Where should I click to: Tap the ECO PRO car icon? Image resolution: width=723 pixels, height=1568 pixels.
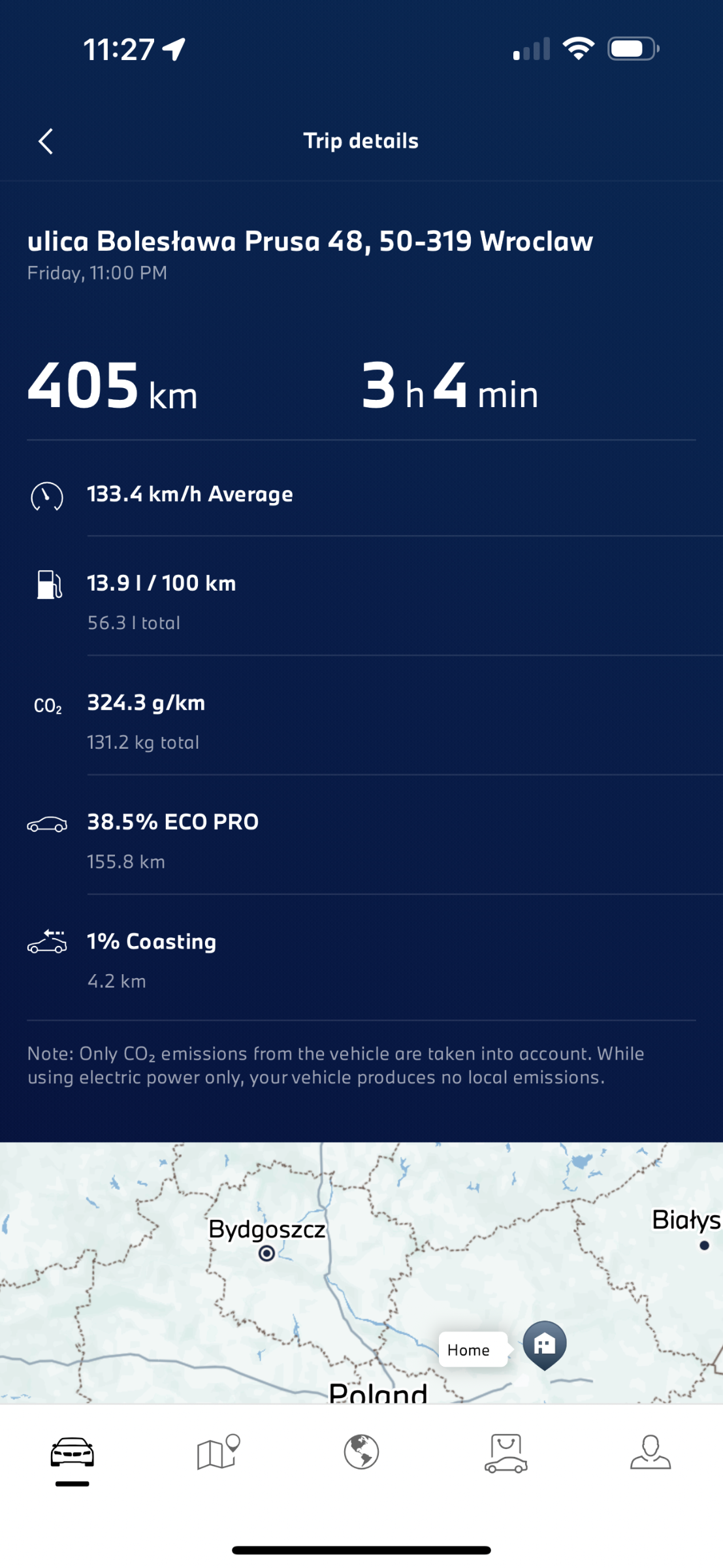tap(47, 825)
